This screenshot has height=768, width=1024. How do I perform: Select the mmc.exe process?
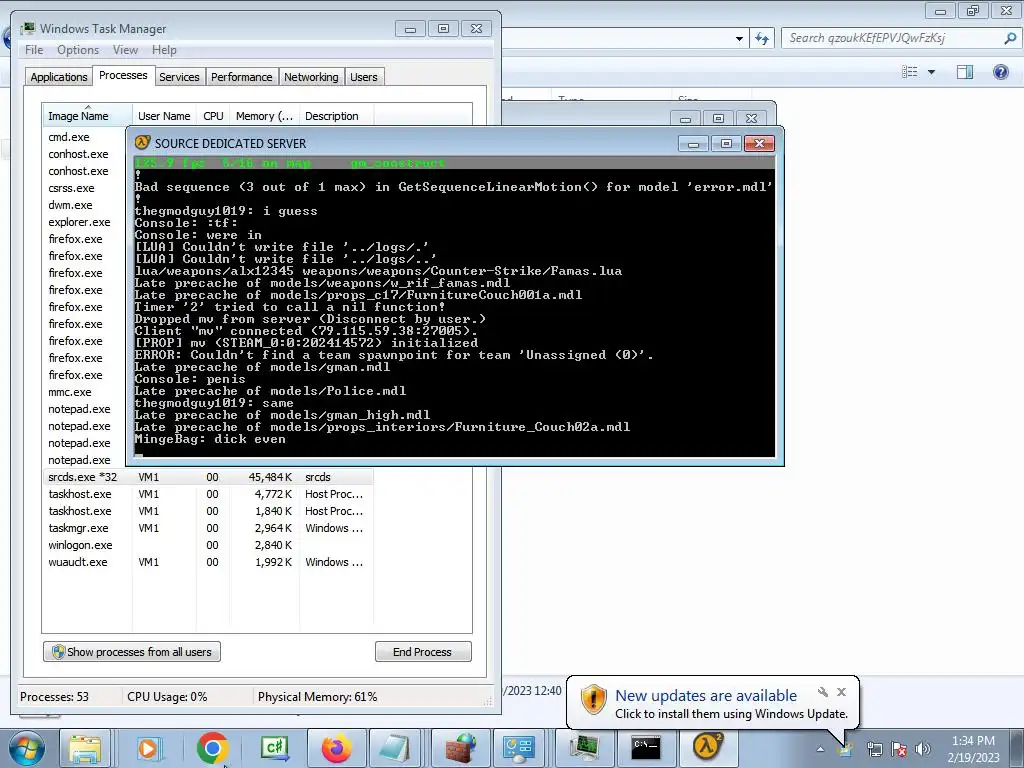point(69,392)
